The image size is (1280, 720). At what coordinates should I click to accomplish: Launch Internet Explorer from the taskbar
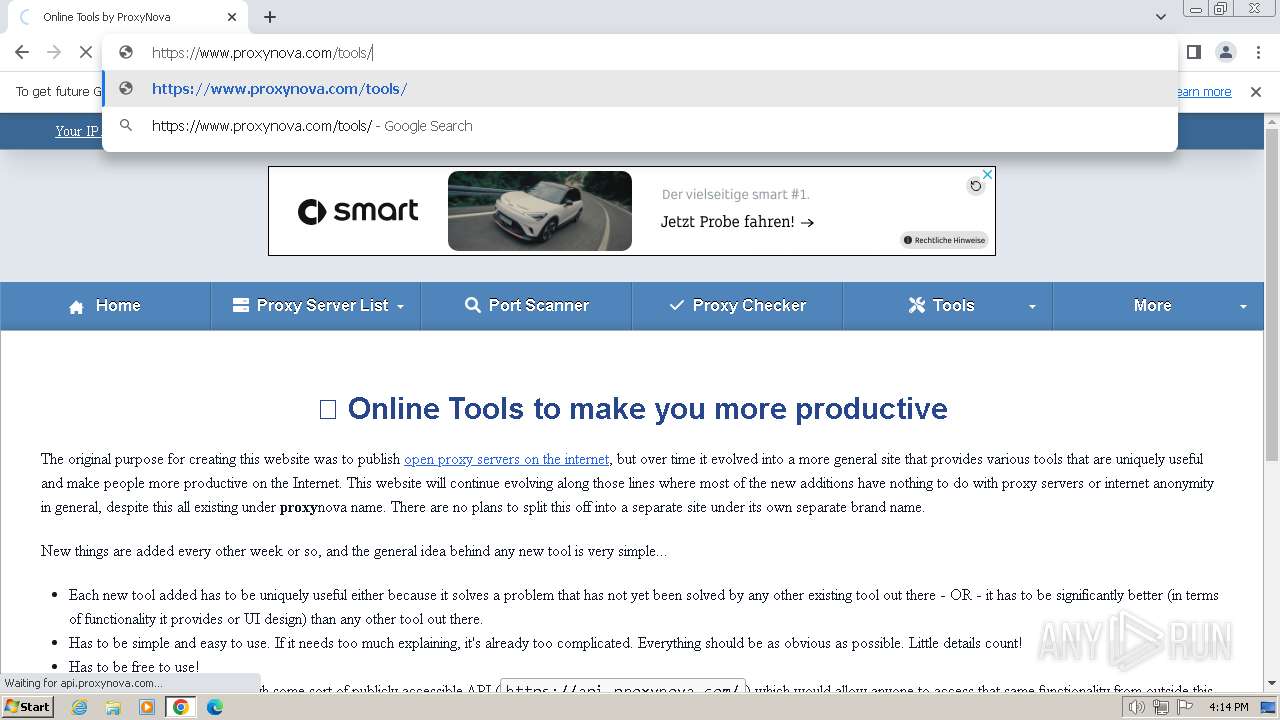coord(80,707)
